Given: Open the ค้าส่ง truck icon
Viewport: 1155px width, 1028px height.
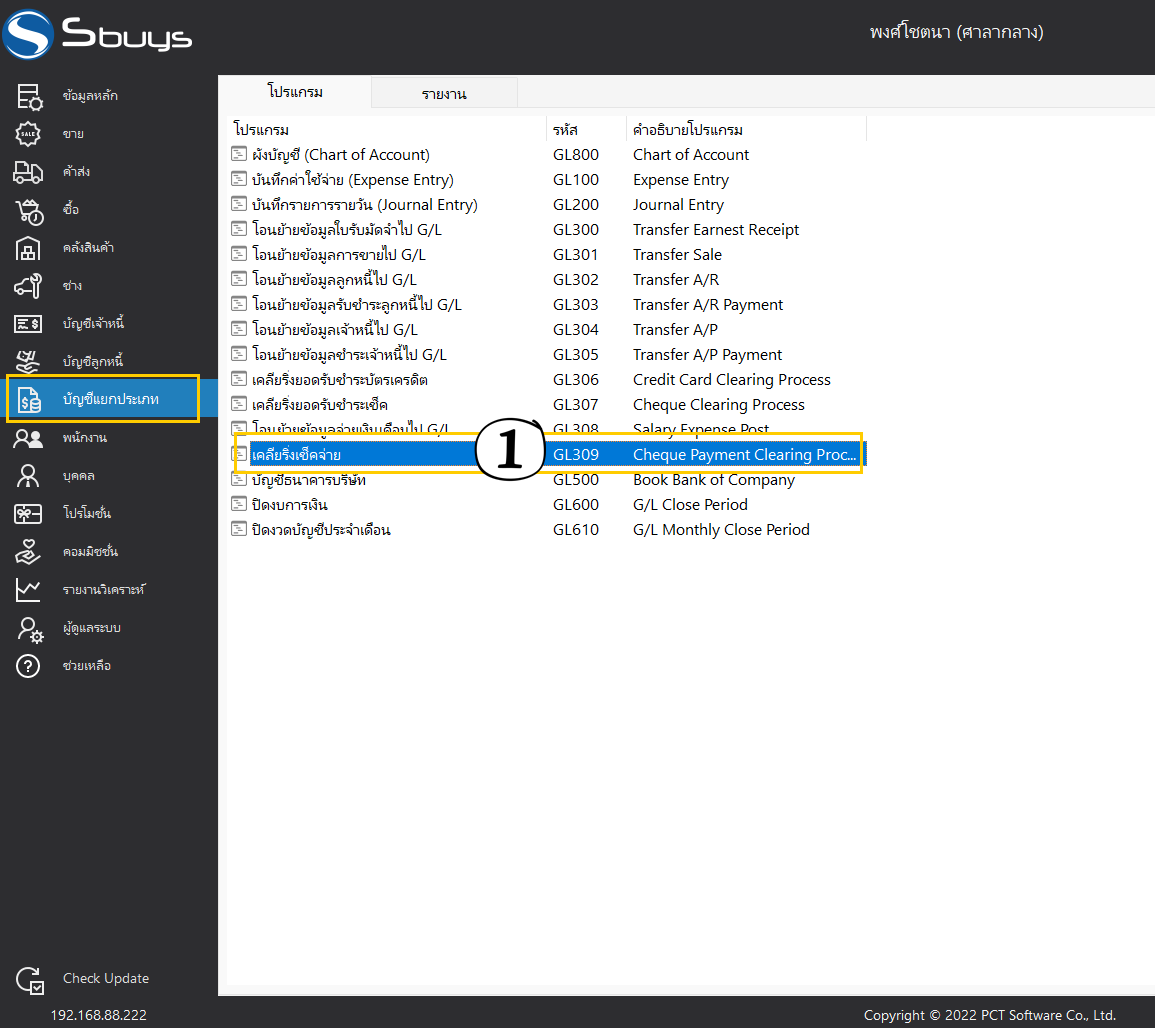Looking at the screenshot, I should point(28,172).
